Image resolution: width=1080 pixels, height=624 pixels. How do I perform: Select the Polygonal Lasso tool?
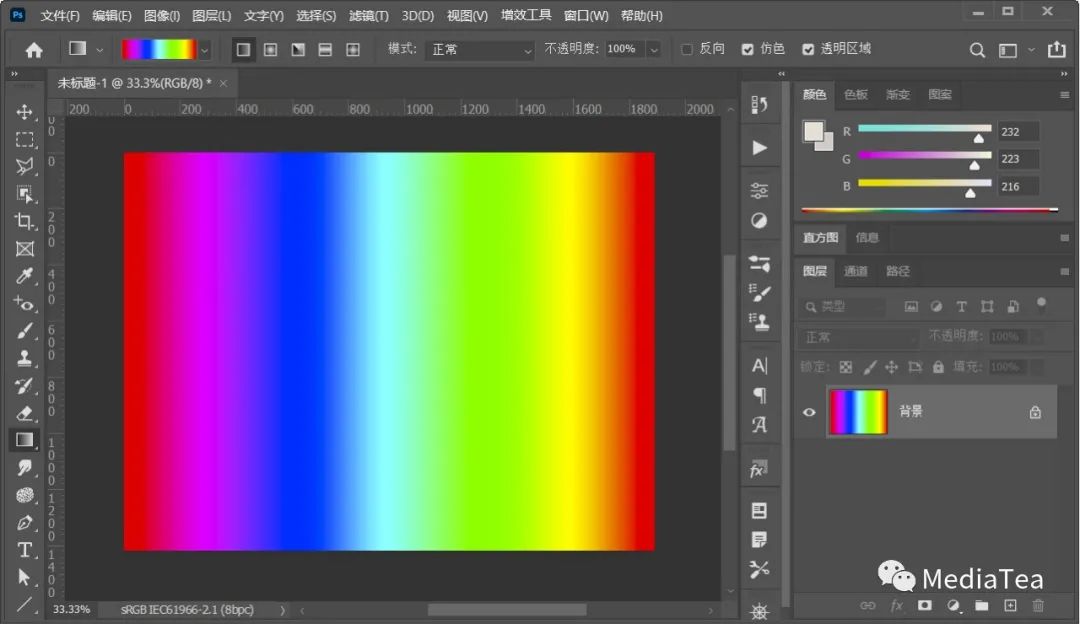(25, 167)
